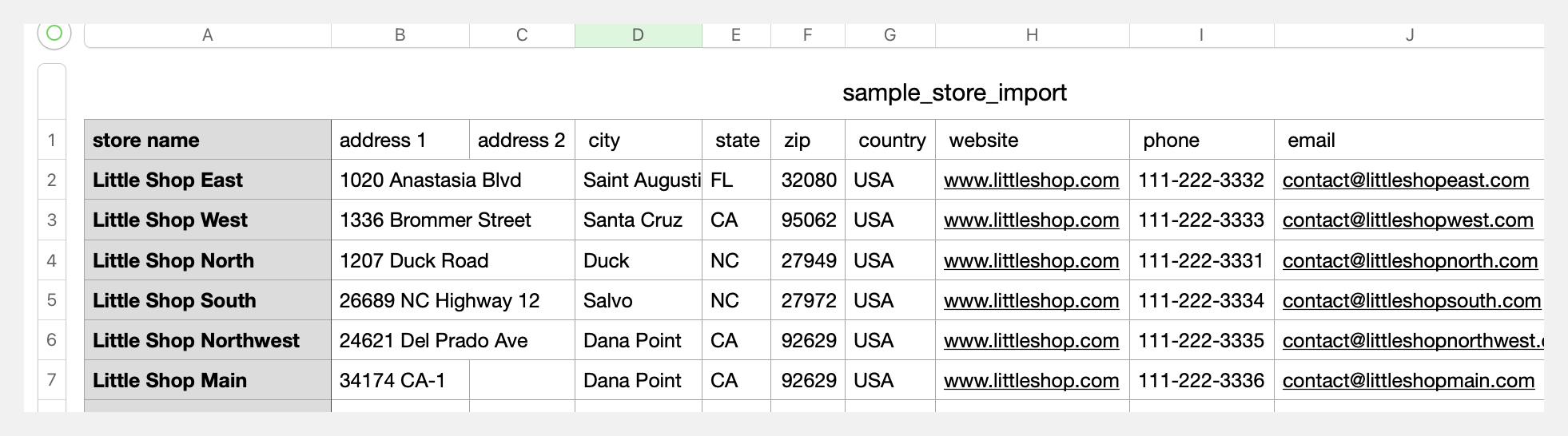This screenshot has width=1568, height=436.
Task: Select column H header
Action: [x=1032, y=35]
